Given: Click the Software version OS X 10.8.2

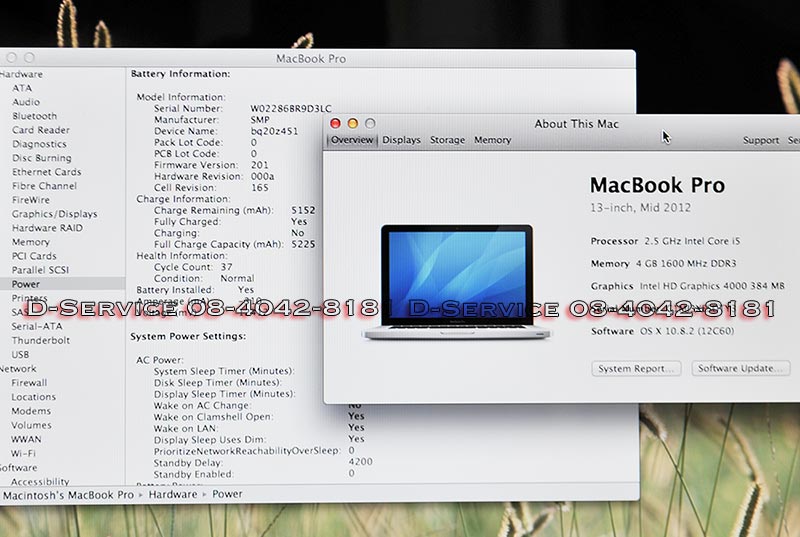Looking at the screenshot, I should click(687, 331).
